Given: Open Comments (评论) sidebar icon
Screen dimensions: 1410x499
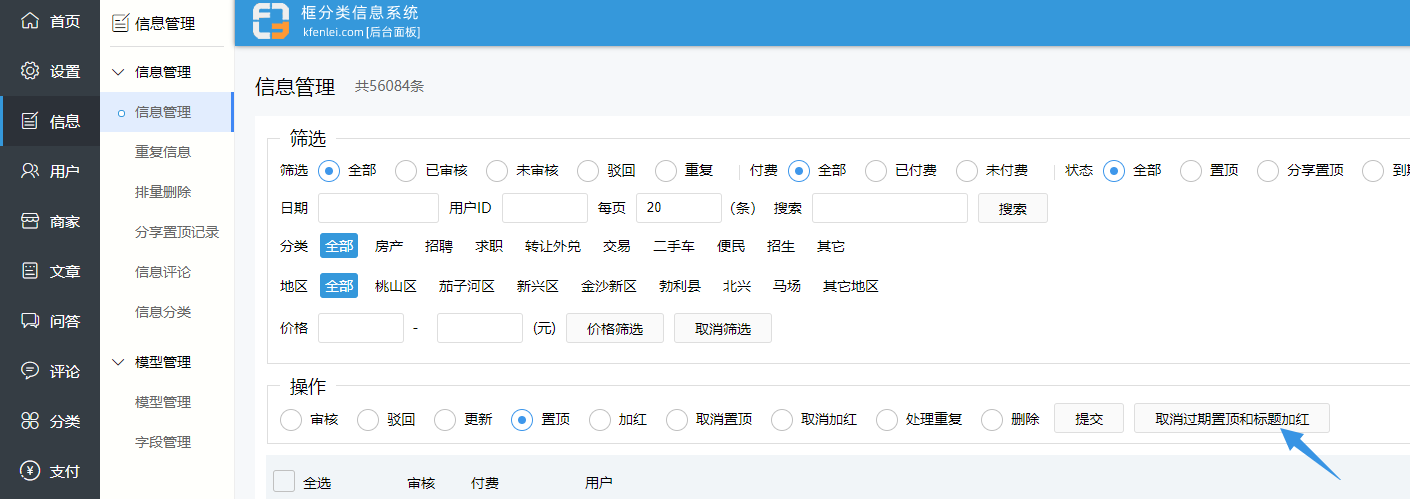Looking at the screenshot, I should coord(30,371).
